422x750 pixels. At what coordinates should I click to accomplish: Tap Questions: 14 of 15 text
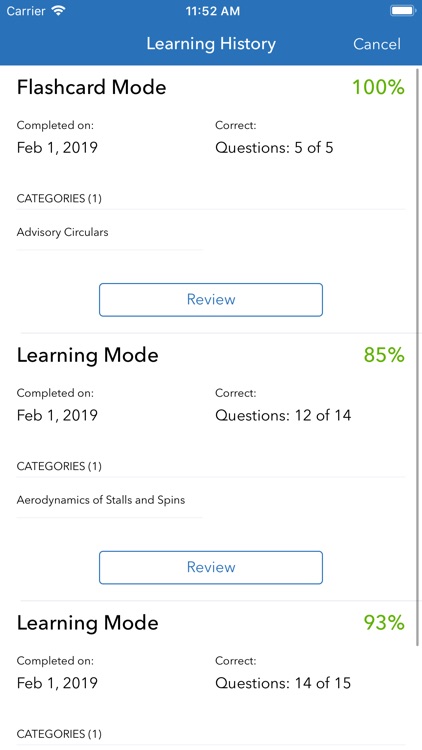283,684
